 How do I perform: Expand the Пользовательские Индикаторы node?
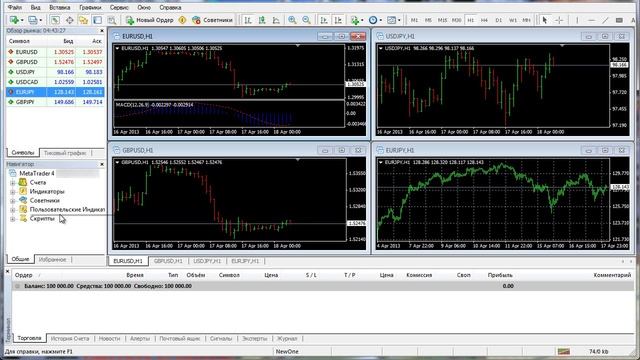pyautogui.click(x=13, y=210)
